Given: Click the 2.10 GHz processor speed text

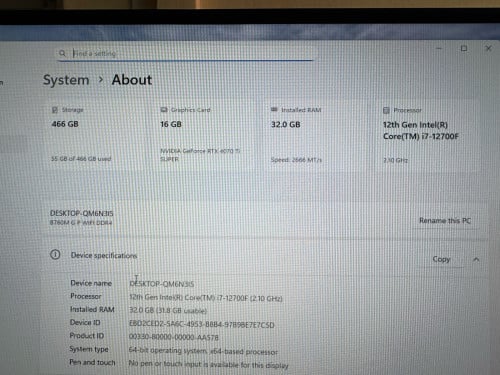Looking at the screenshot, I should pos(395,160).
